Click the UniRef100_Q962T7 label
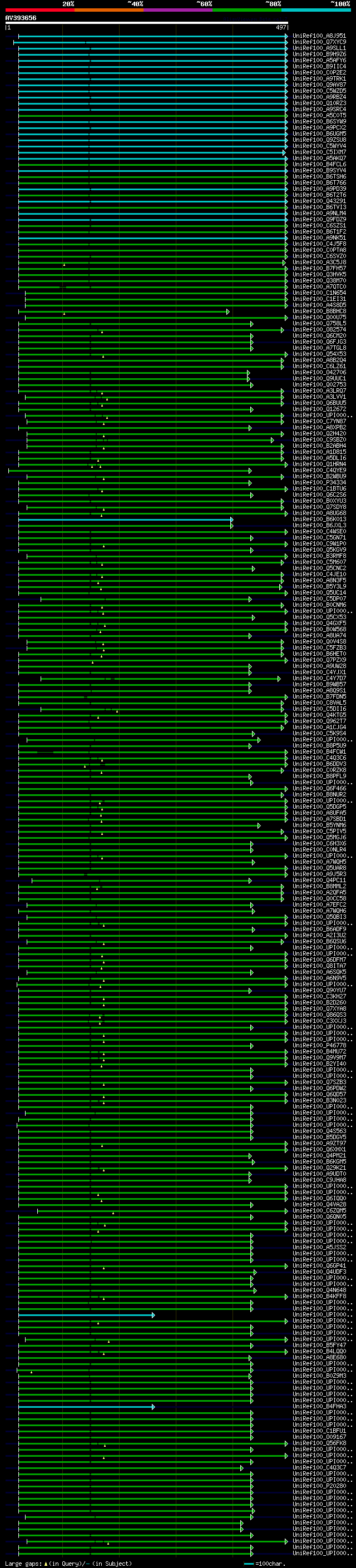The height and width of the screenshot is (1568, 356). pos(319,721)
